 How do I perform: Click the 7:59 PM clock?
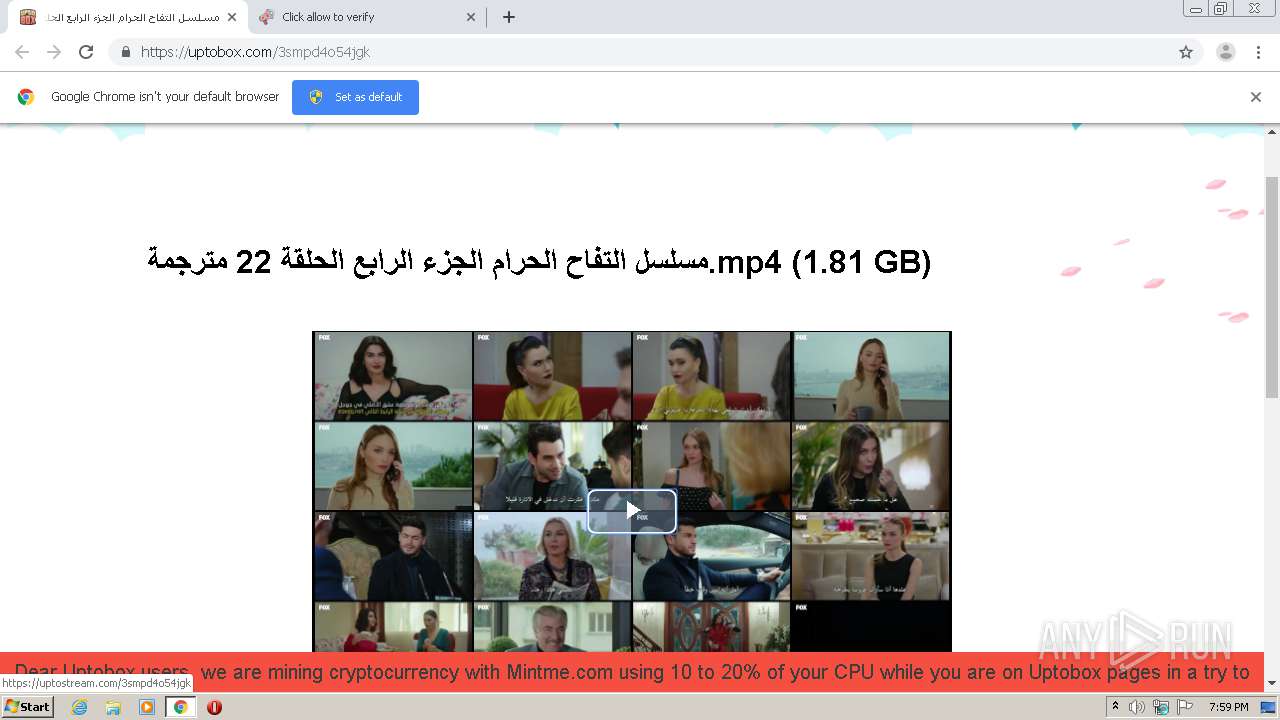tap(1229, 707)
